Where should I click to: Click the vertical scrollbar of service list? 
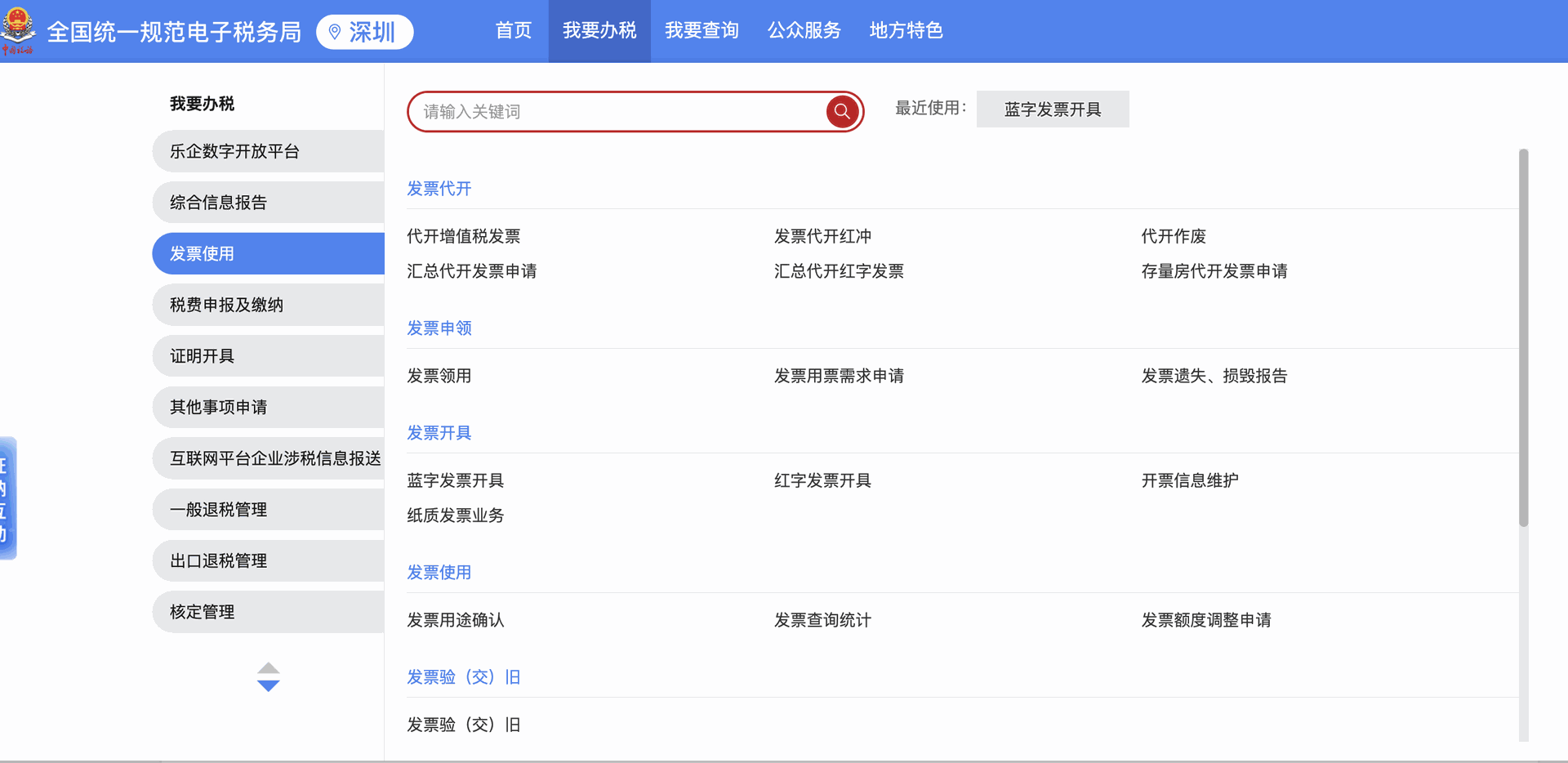[x=1523, y=338]
